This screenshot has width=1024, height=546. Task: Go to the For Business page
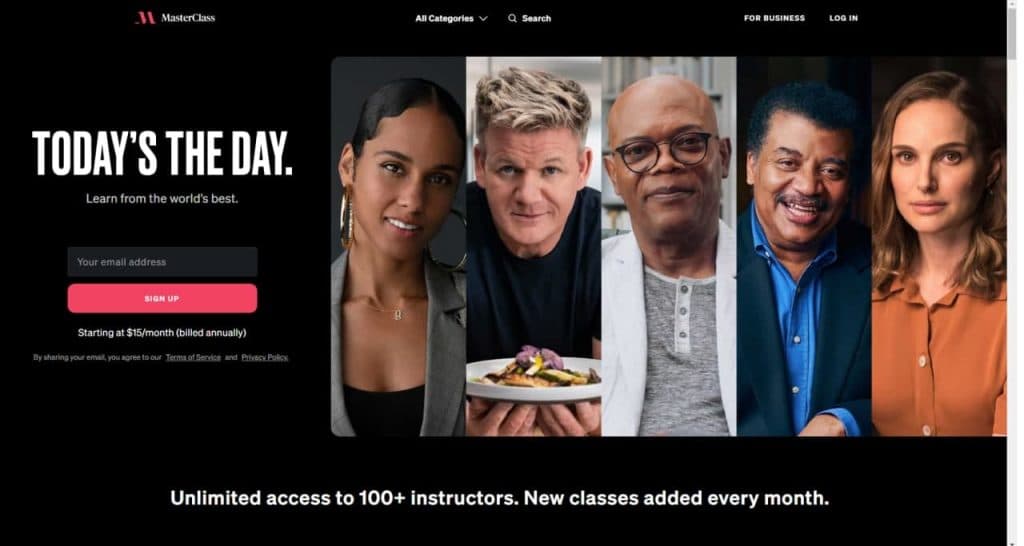(x=774, y=18)
